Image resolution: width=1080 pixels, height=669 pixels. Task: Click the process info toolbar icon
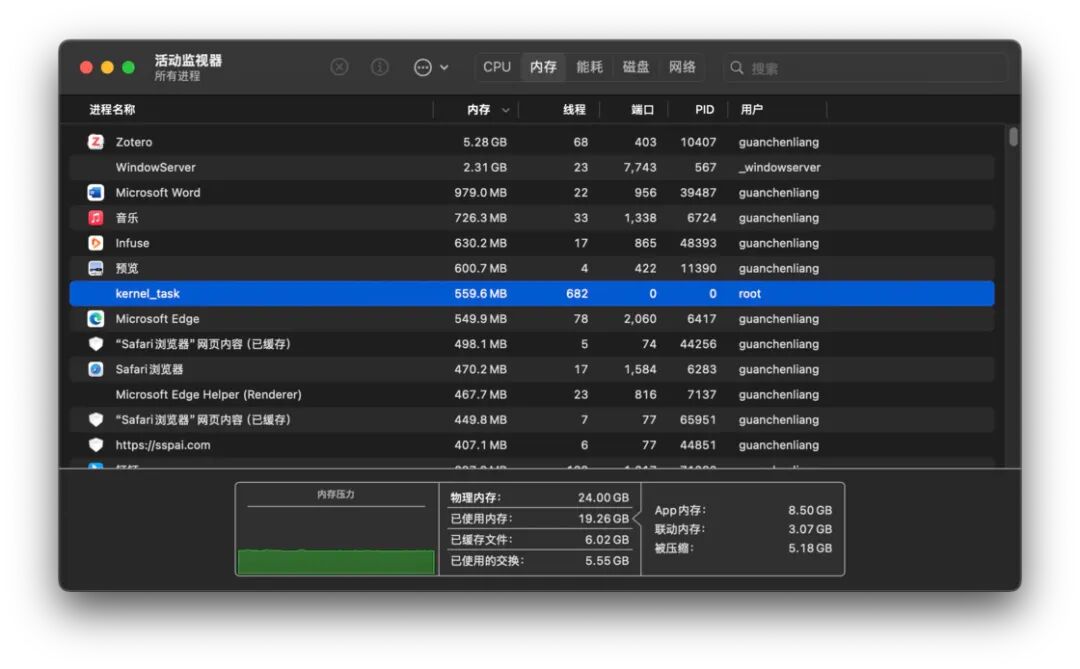click(380, 67)
